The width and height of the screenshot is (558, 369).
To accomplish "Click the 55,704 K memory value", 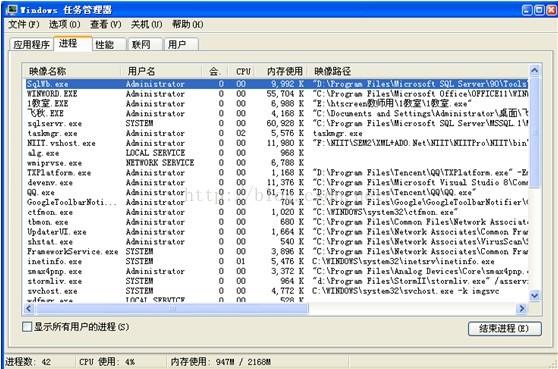I will click(285, 94).
